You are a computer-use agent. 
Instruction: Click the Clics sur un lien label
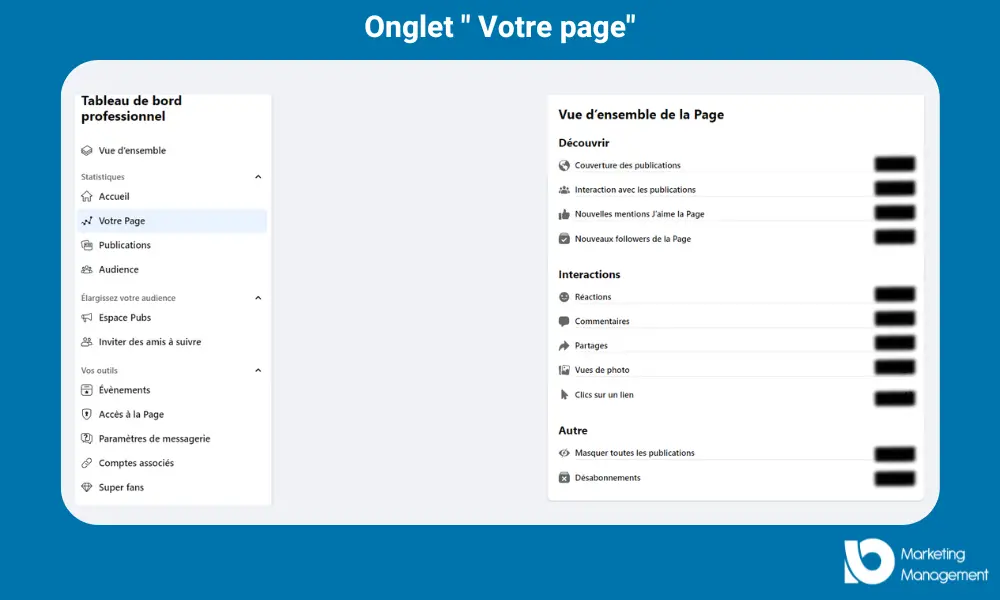[604, 395]
